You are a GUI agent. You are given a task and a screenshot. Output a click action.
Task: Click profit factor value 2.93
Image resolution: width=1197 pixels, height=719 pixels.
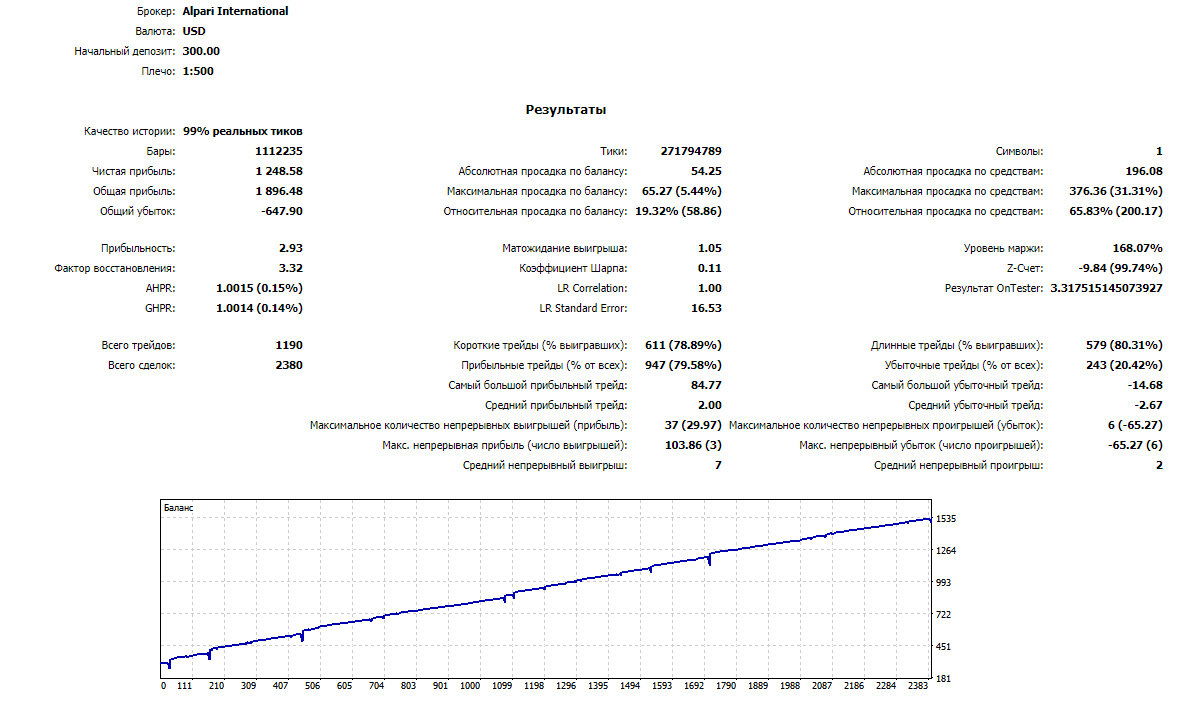291,248
